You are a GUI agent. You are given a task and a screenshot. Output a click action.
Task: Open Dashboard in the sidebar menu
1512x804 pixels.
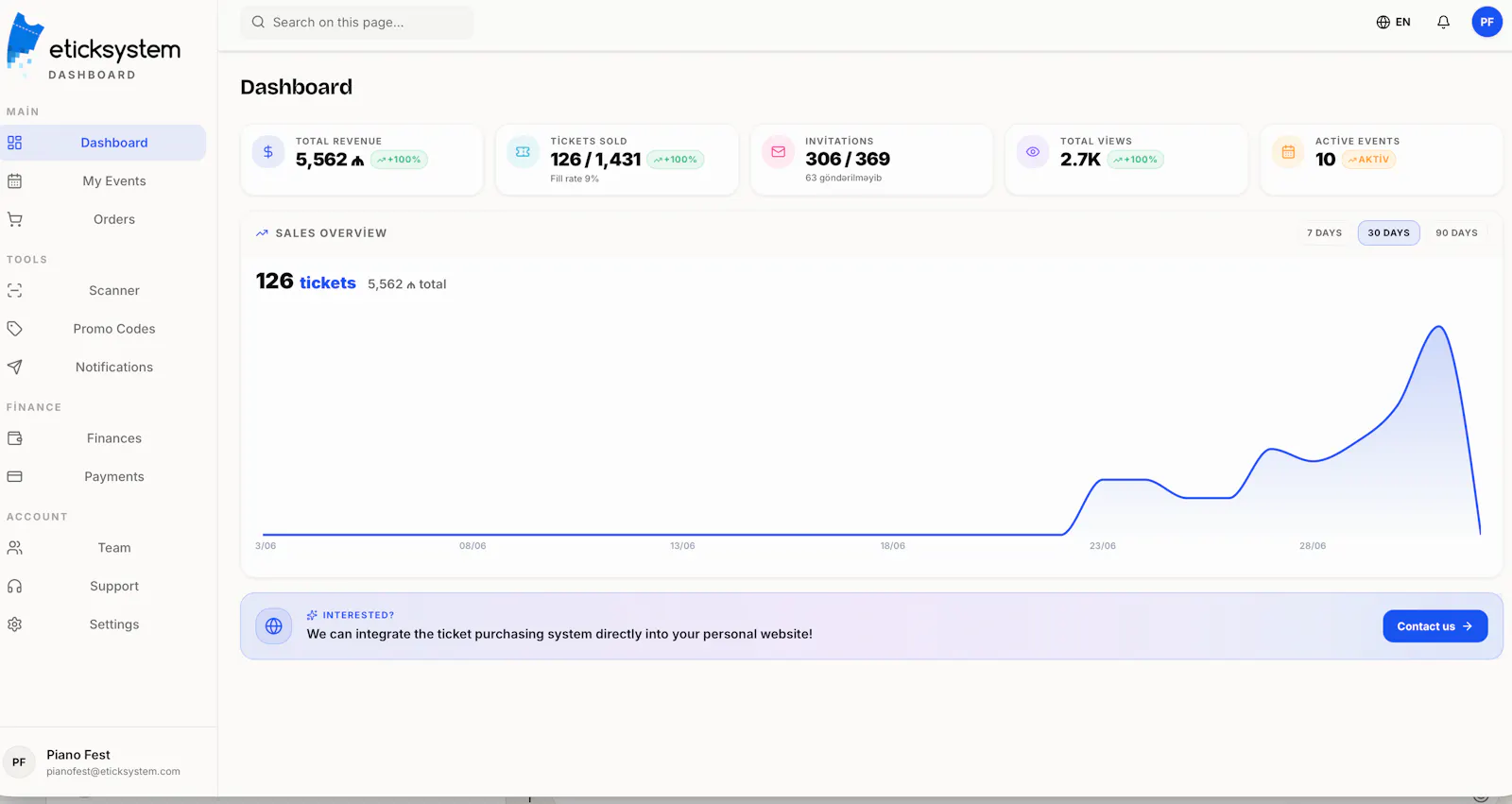coord(103,143)
